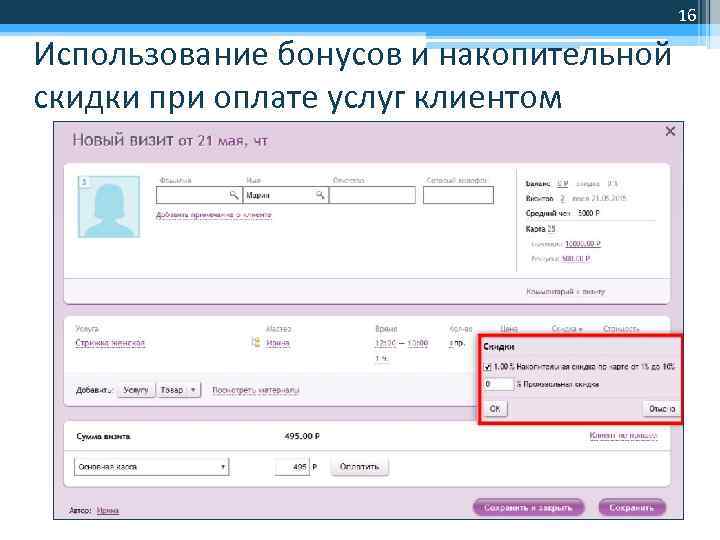This screenshot has height=540, width=720.
Task: Click the Визитов count 2 link
Action: 562,198
